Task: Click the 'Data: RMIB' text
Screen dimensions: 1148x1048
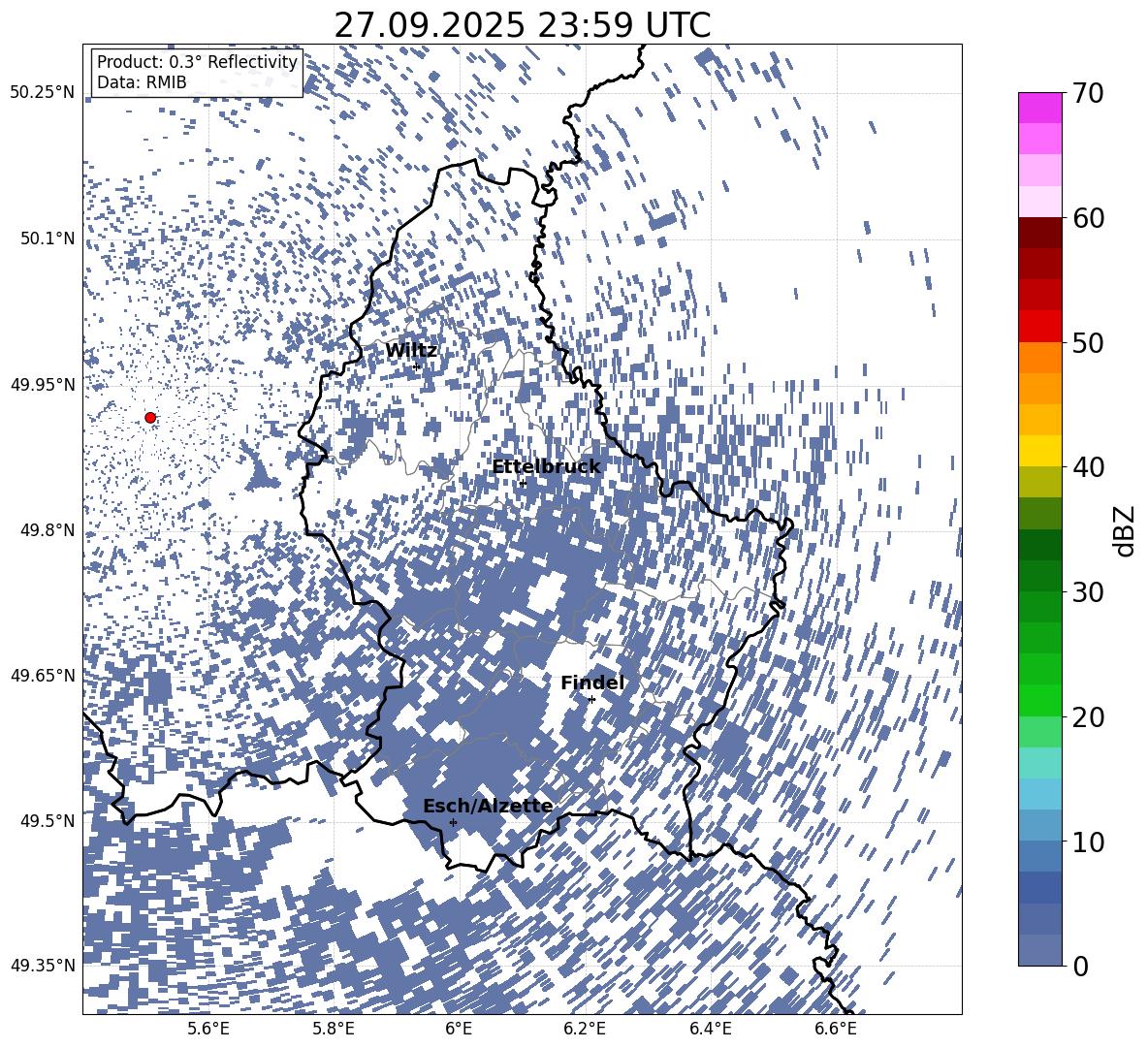Action: (x=142, y=82)
